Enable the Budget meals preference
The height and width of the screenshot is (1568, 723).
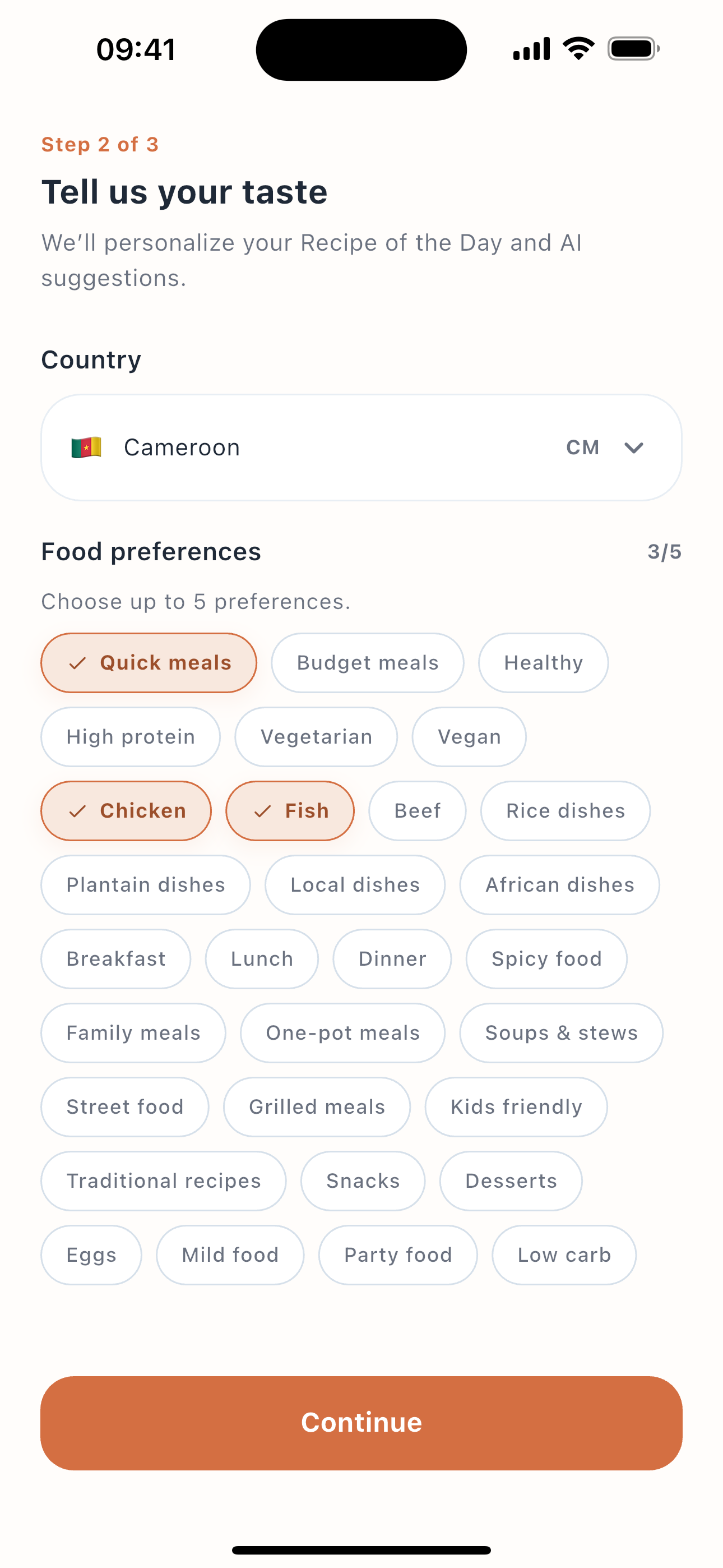point(367,663)
